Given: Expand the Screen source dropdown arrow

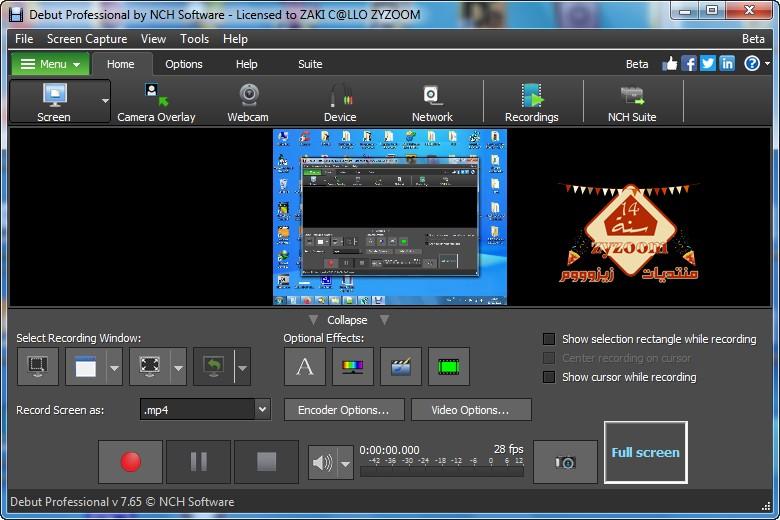Looking at the screenshot, I should coord(105,101).
